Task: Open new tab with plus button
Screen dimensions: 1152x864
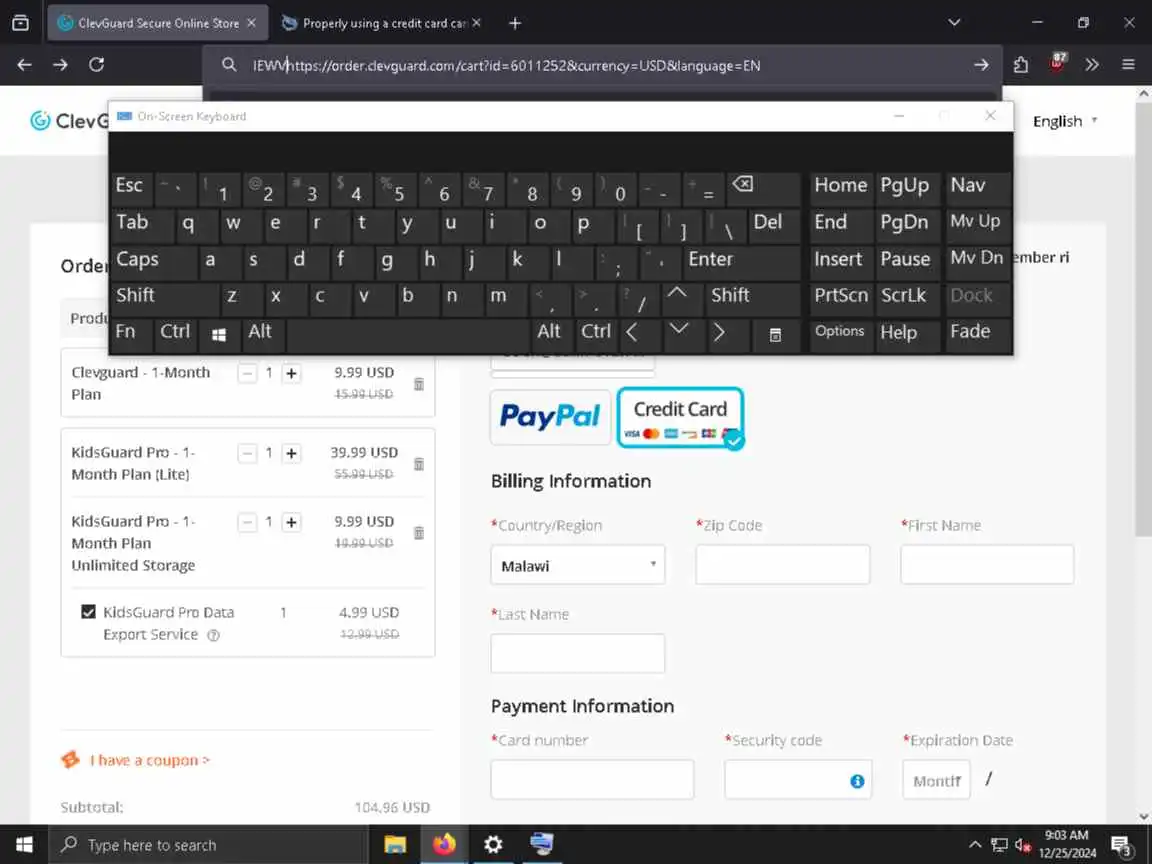Action: coord(515,24)
